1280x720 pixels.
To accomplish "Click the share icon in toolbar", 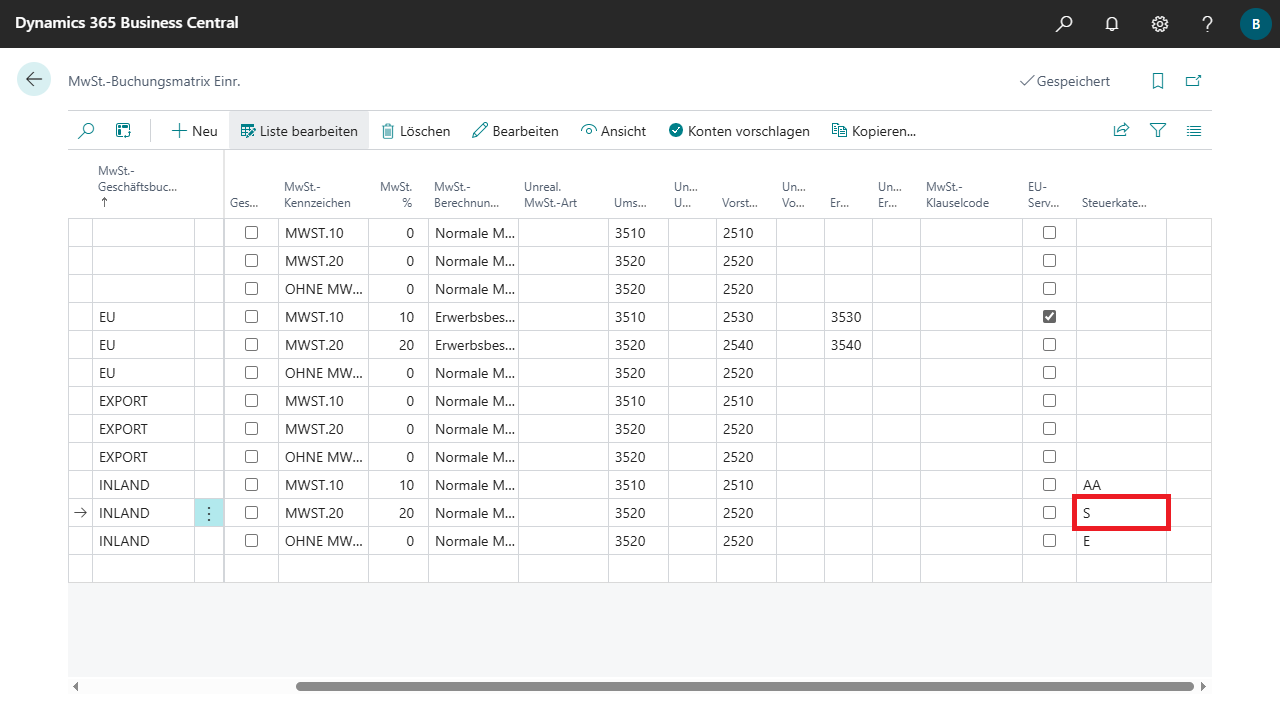I will [1121, 130].
